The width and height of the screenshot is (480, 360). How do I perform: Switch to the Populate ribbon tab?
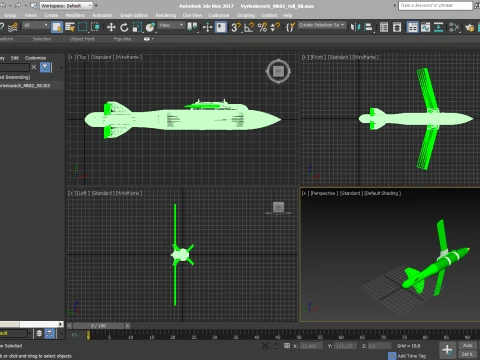[122, 39]
